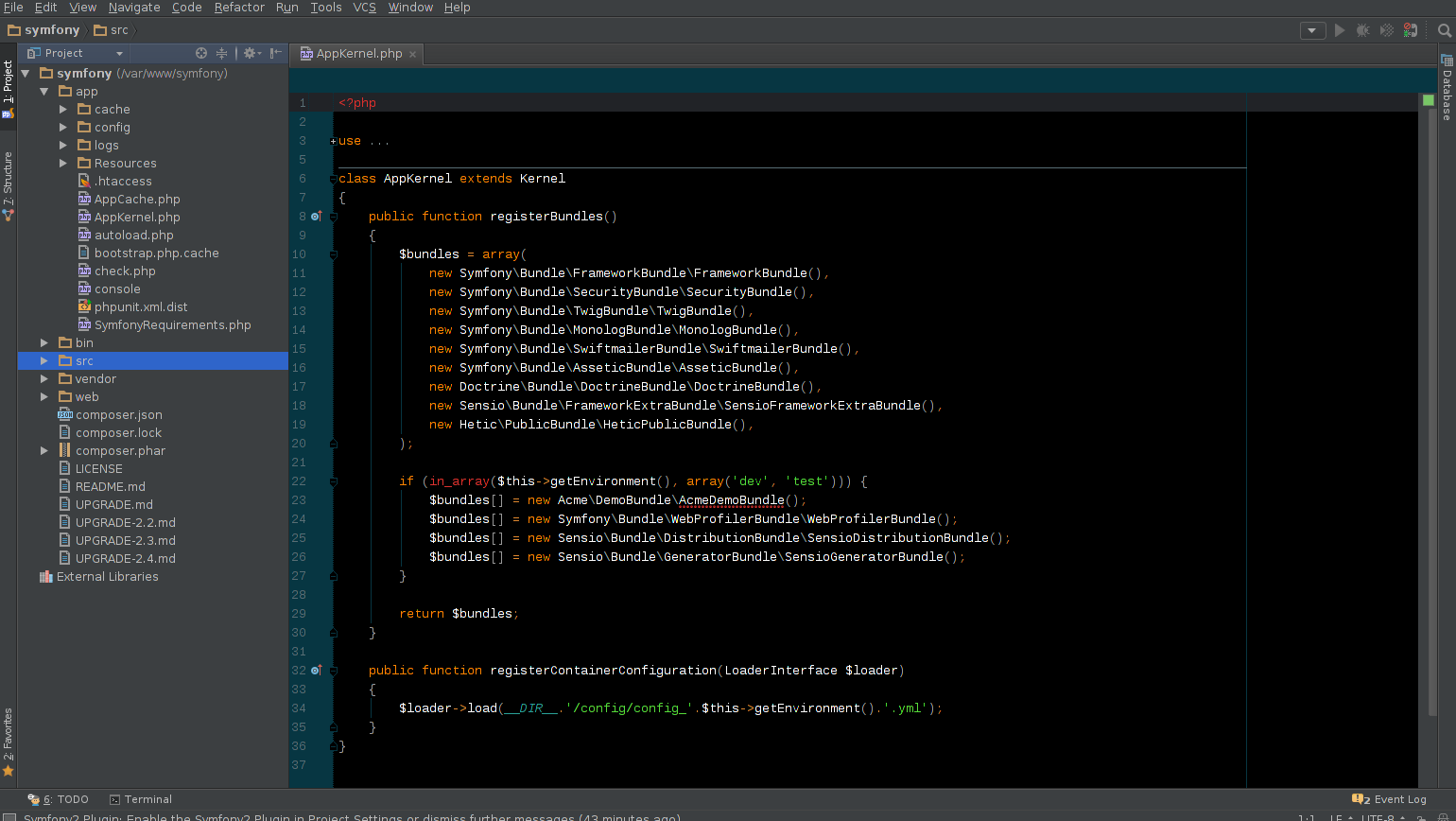
Task: Open UTF-8 file encoding selector
Action: point(1381,817)
